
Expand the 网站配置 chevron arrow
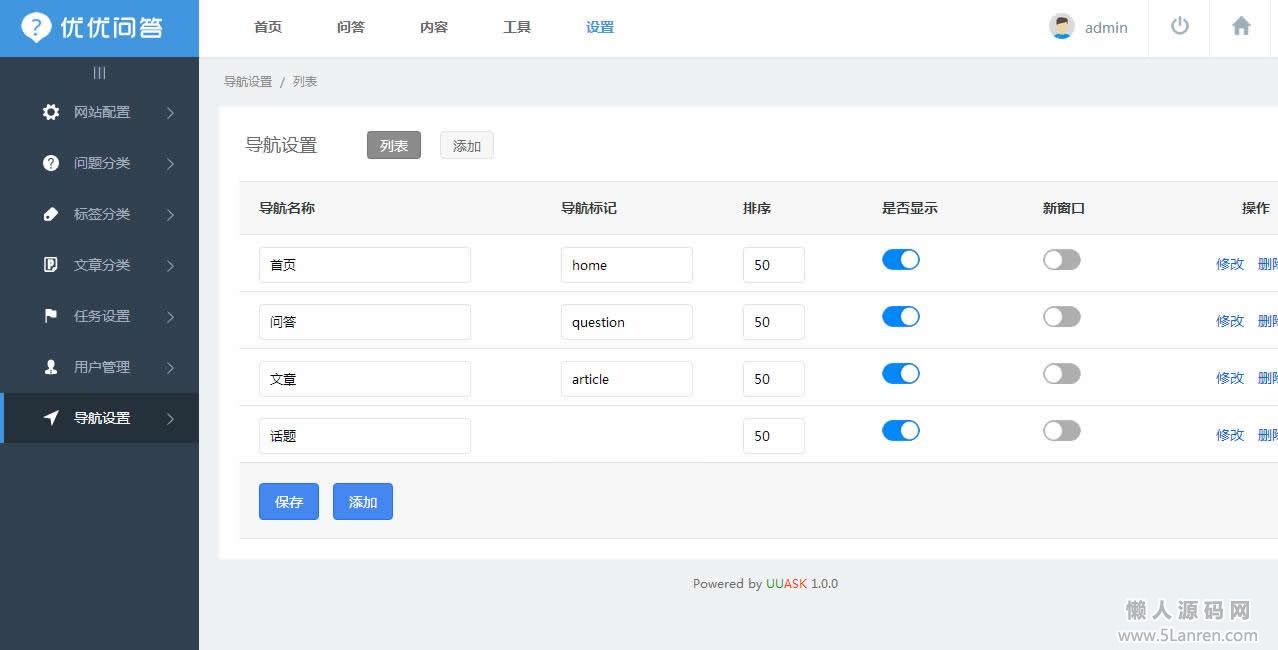pos(170,113)
